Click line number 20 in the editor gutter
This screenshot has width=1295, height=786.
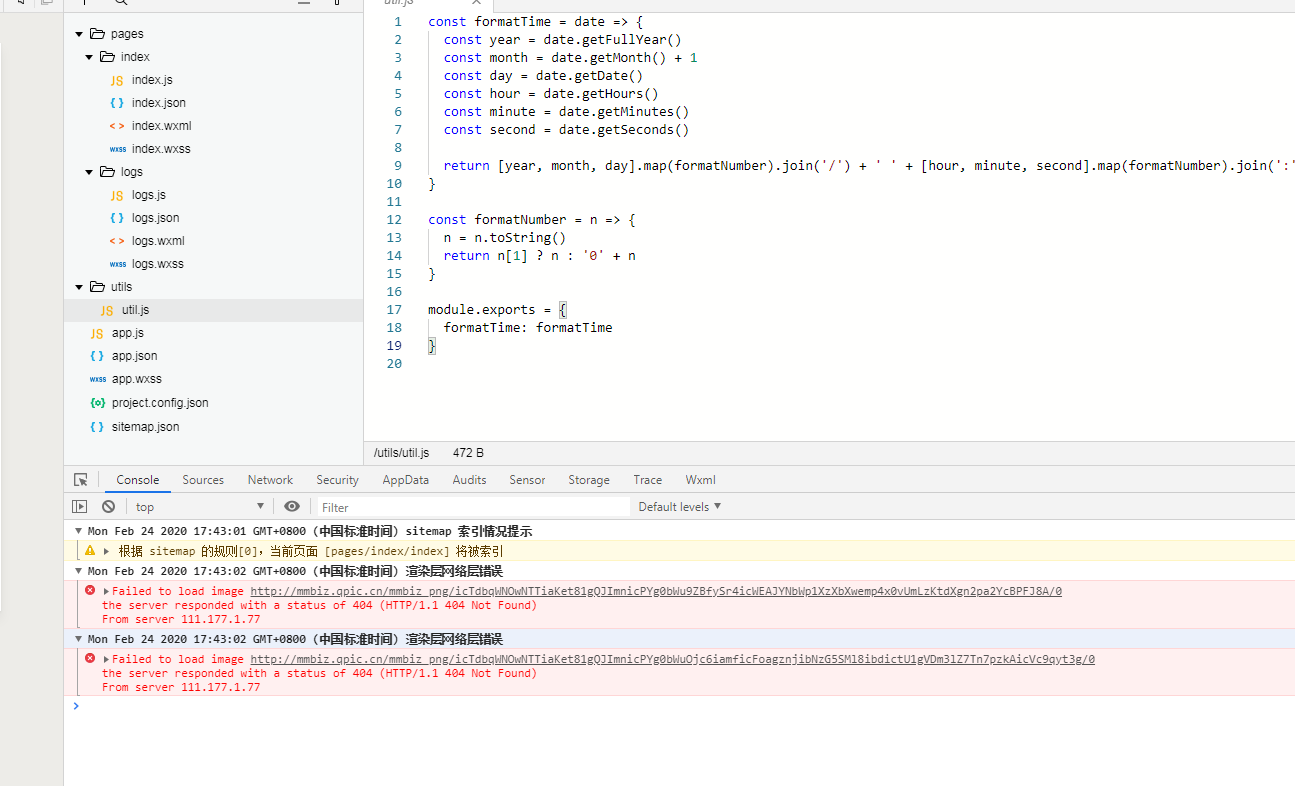[x=394, y=364]
